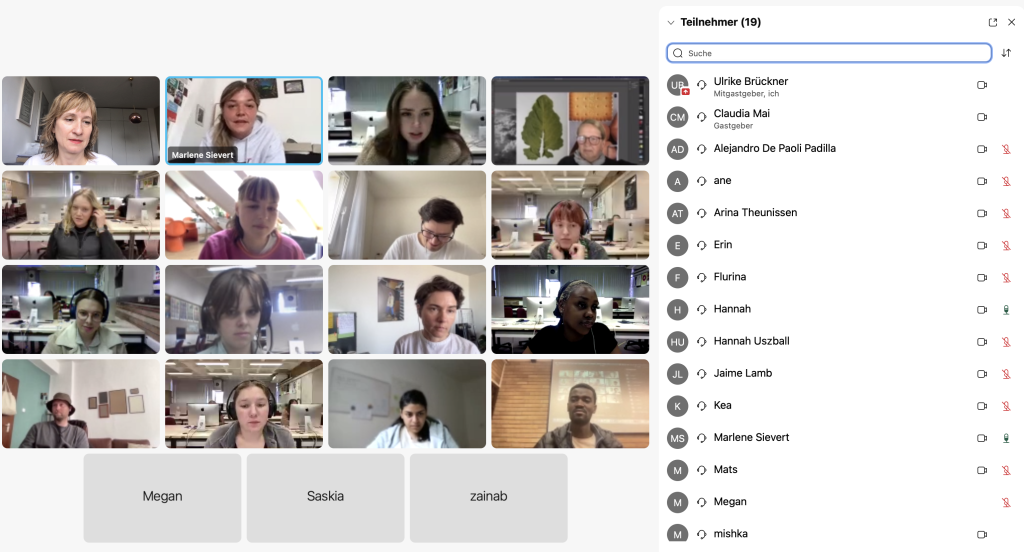Click Marlene Sievert's highlighted video tile
Viewport: 1024px width, 552px height.
pos(244,120)
